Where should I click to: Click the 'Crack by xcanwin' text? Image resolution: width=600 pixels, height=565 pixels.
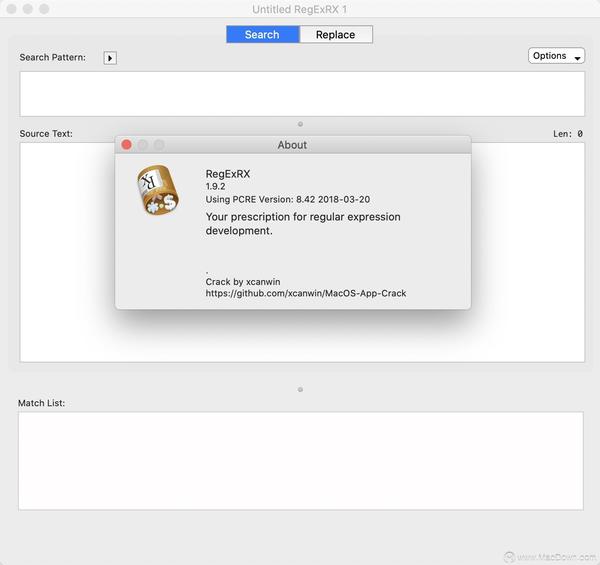pos(243,282)
